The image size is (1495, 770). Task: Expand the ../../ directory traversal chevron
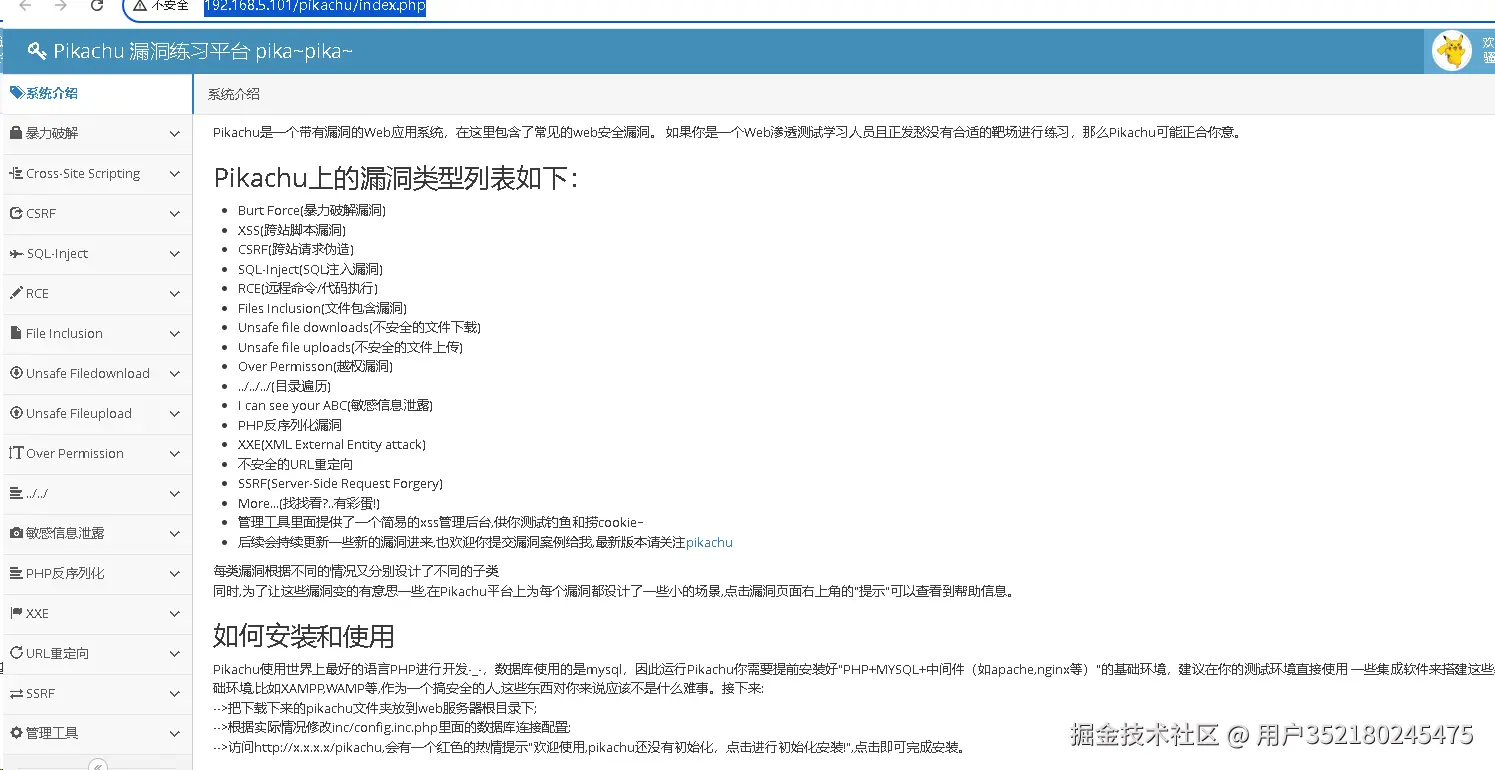click(175, 494)
